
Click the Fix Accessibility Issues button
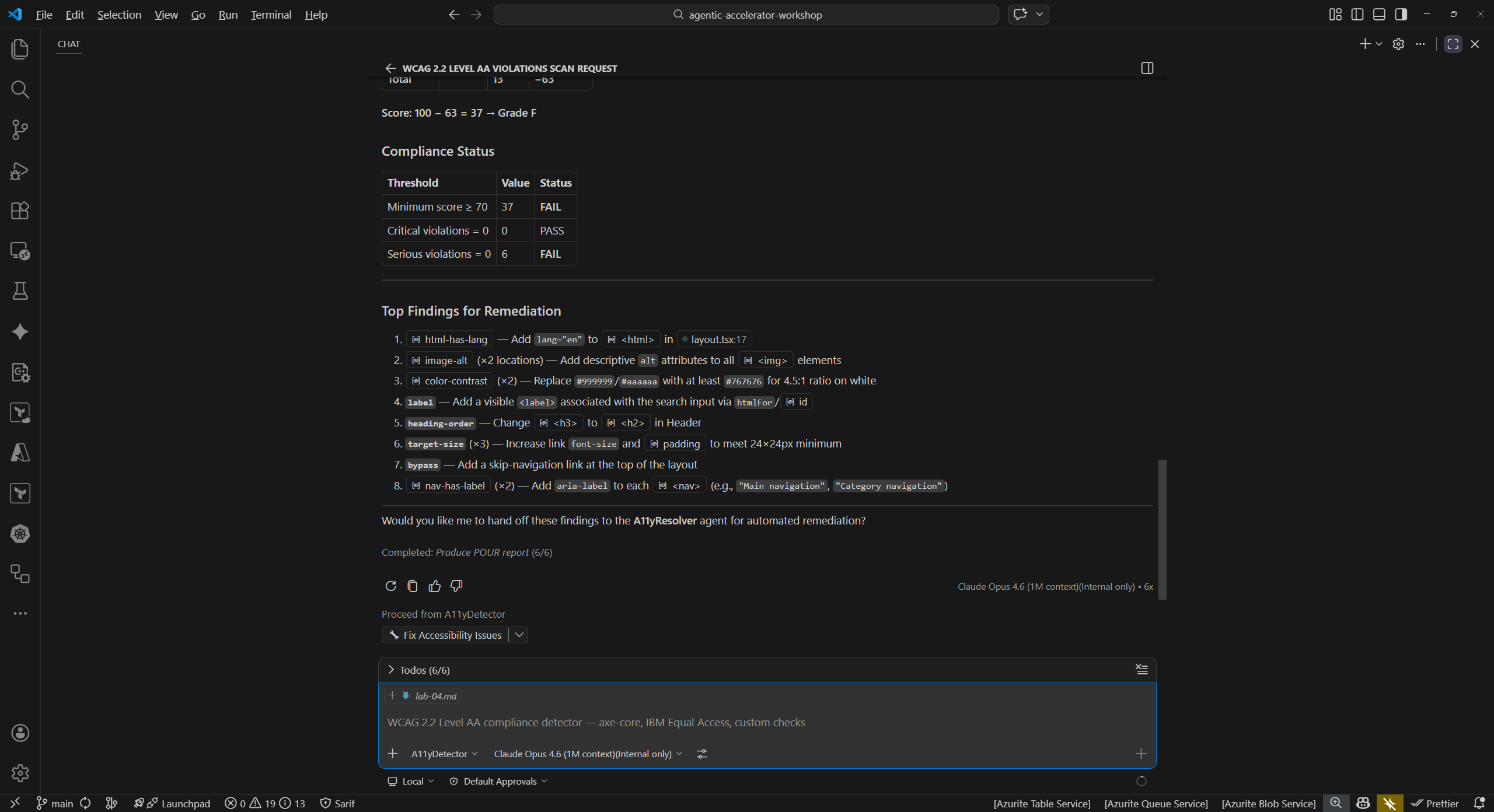[x=449, y=635]
